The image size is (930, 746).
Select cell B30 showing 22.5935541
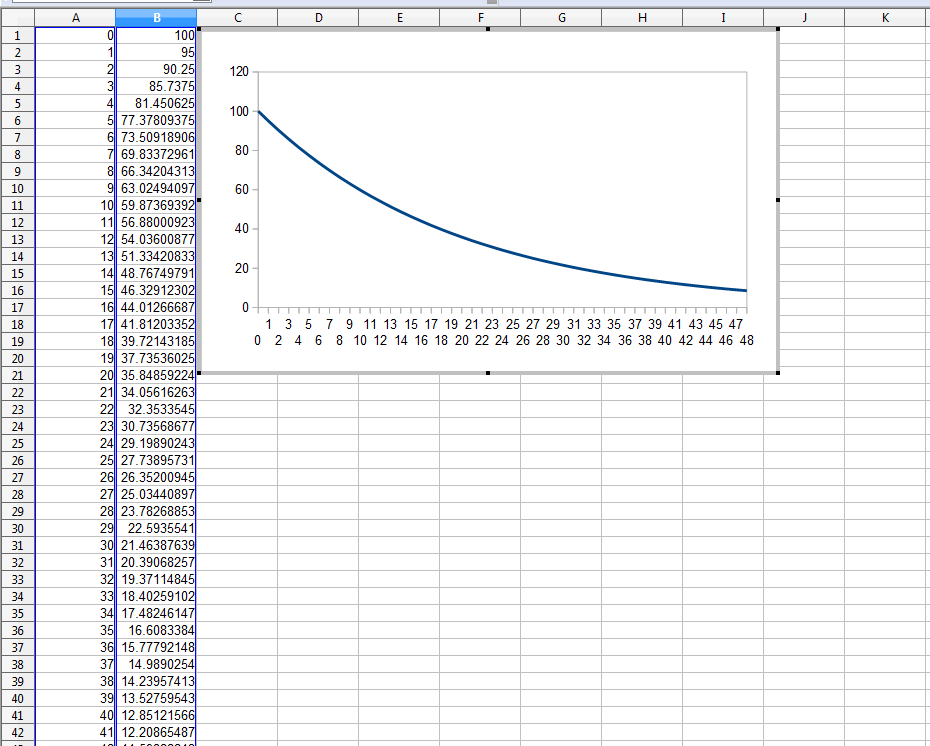click(x=156, y=528)
